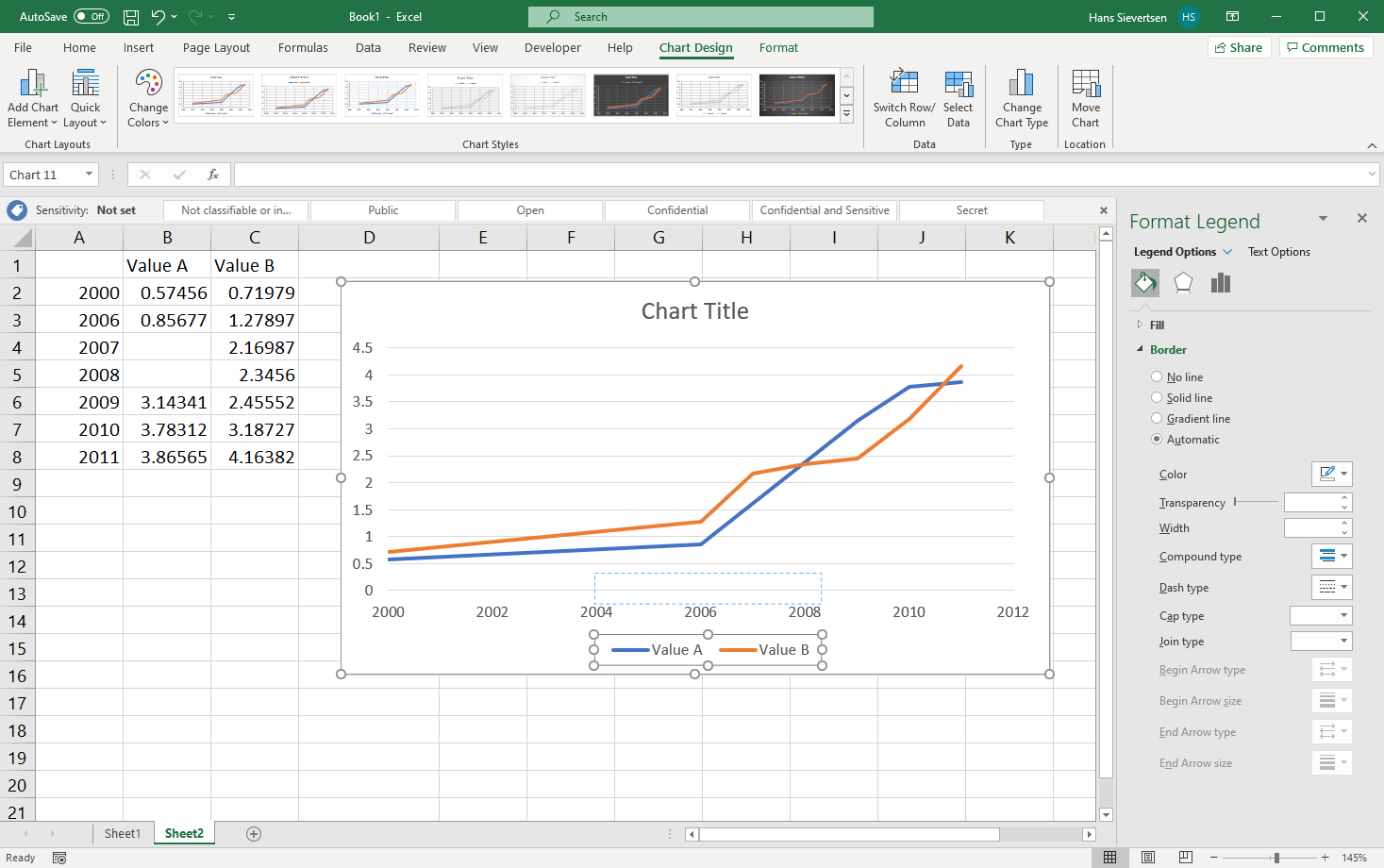1384x868 pixels.
Task: Click the macro recording status bar icon
Action: coord(59,858)
